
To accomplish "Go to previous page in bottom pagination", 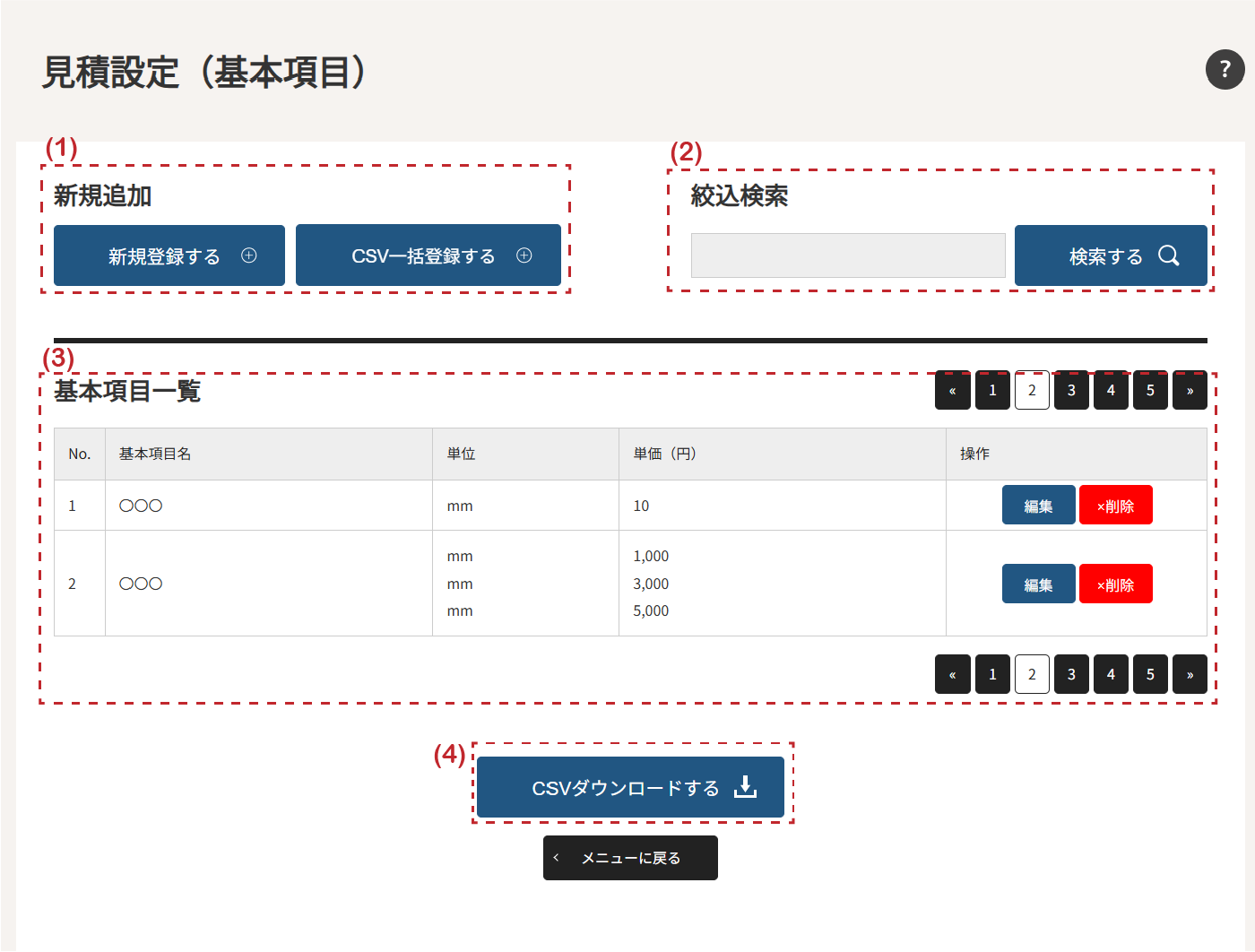I will tap(952, 675).
